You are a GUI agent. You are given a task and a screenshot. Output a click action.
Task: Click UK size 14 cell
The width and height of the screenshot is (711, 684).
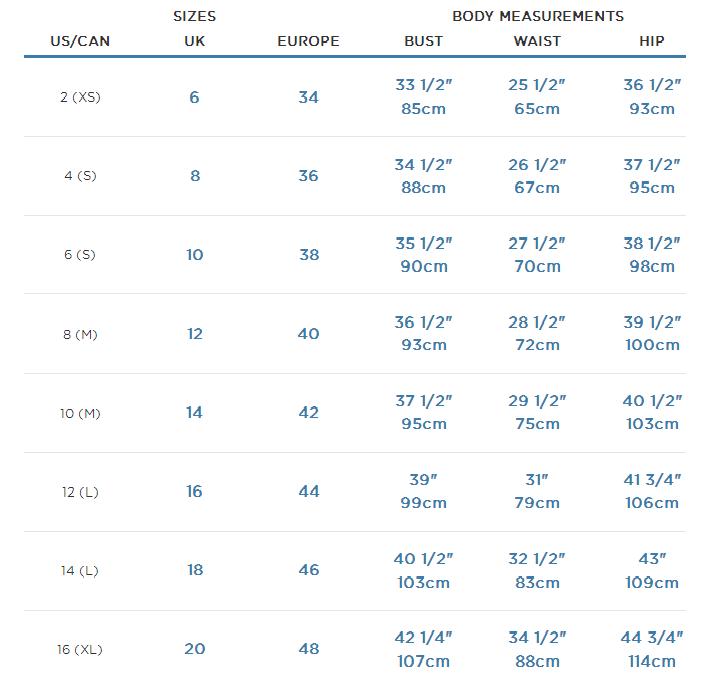[x=195, y=412]
